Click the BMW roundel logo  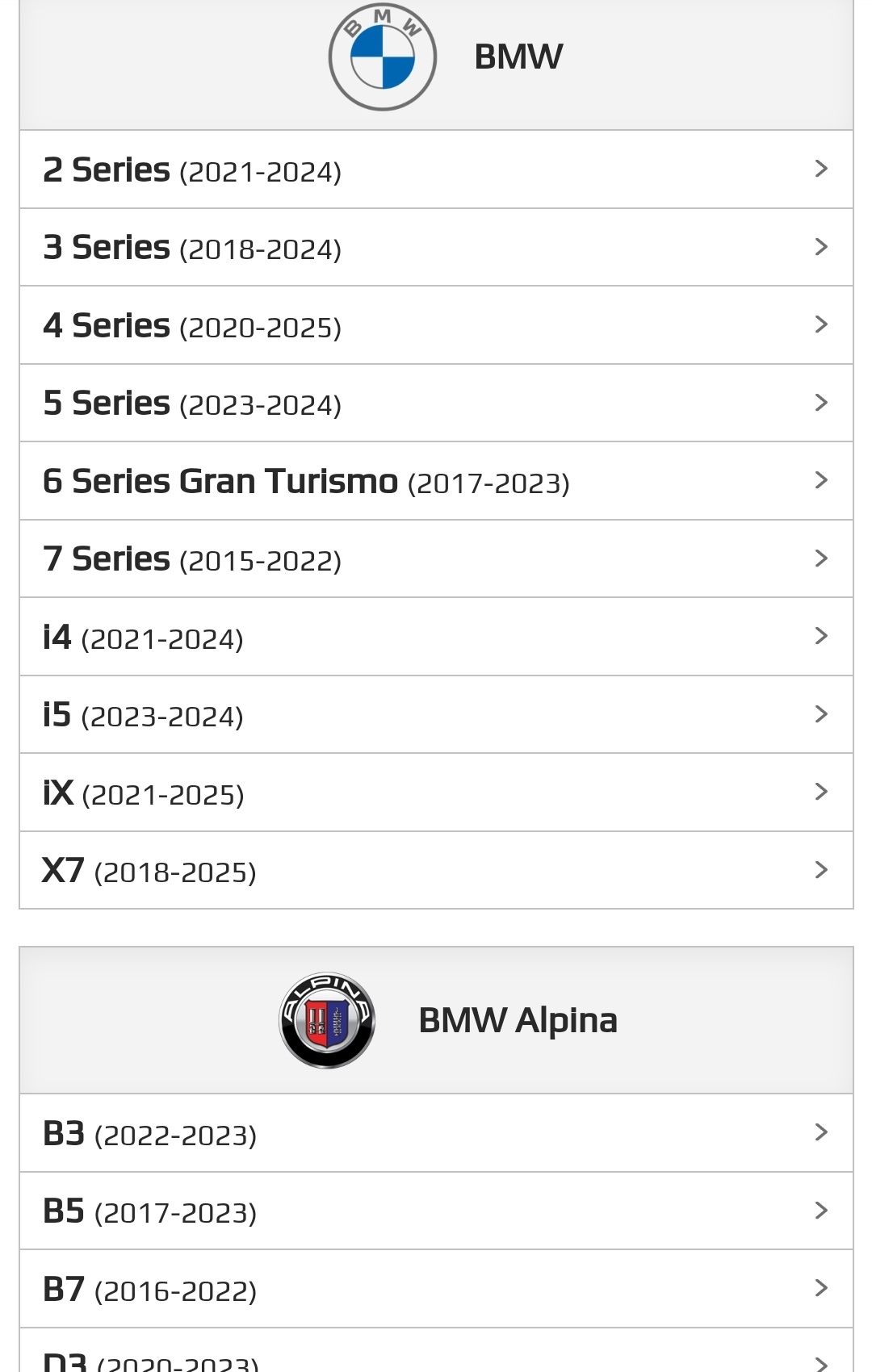pyautogui.click(x=383, y=57)
